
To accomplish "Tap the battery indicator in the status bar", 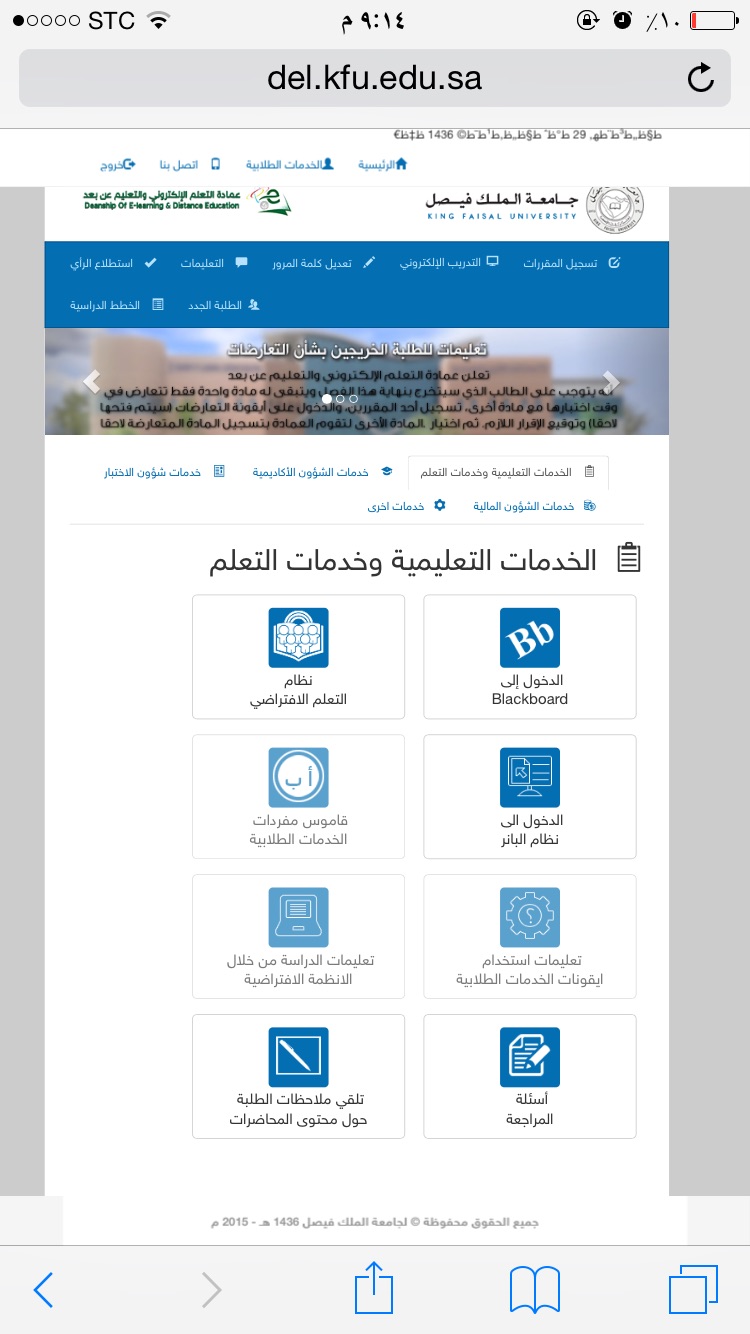I will [713, 19].
